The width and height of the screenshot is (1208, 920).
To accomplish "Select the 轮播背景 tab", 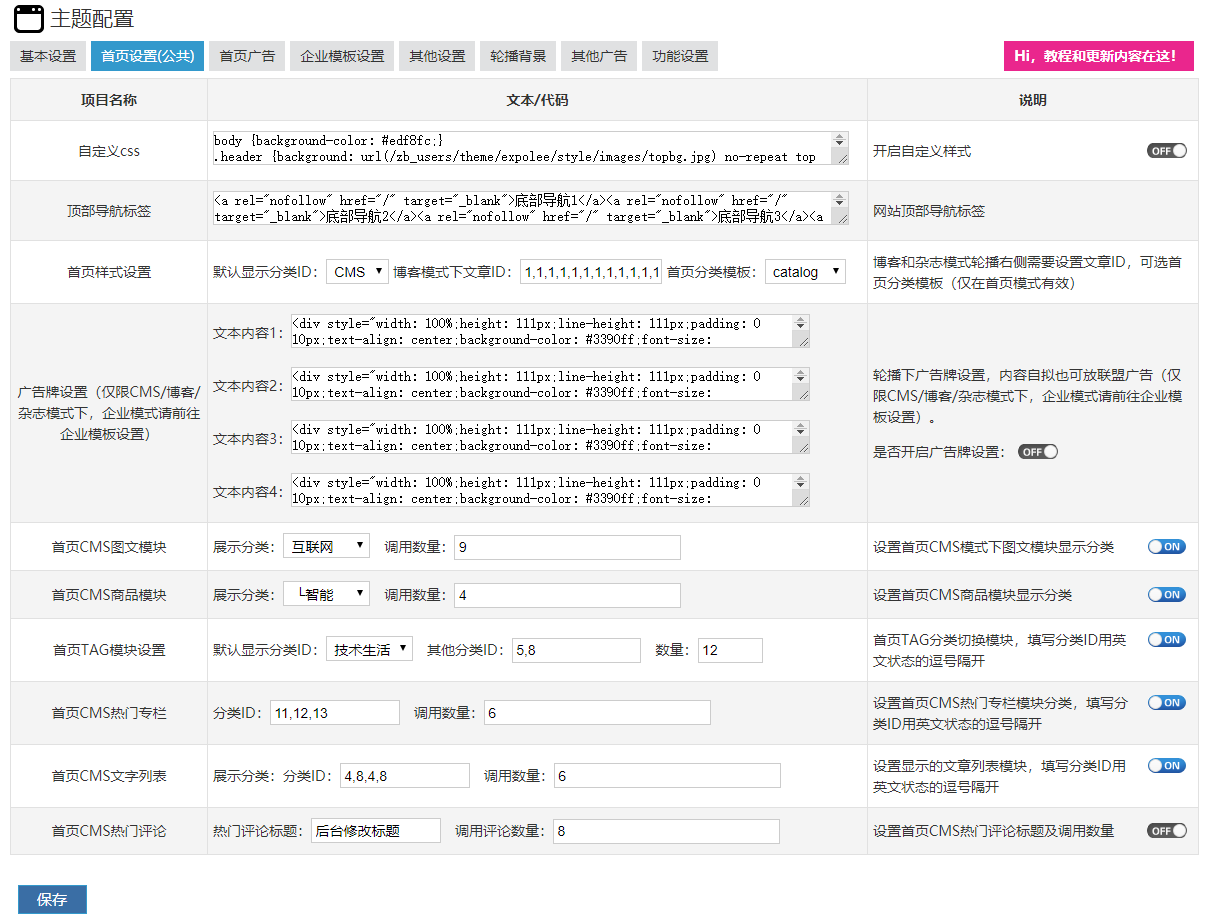I will click(518, 56).
